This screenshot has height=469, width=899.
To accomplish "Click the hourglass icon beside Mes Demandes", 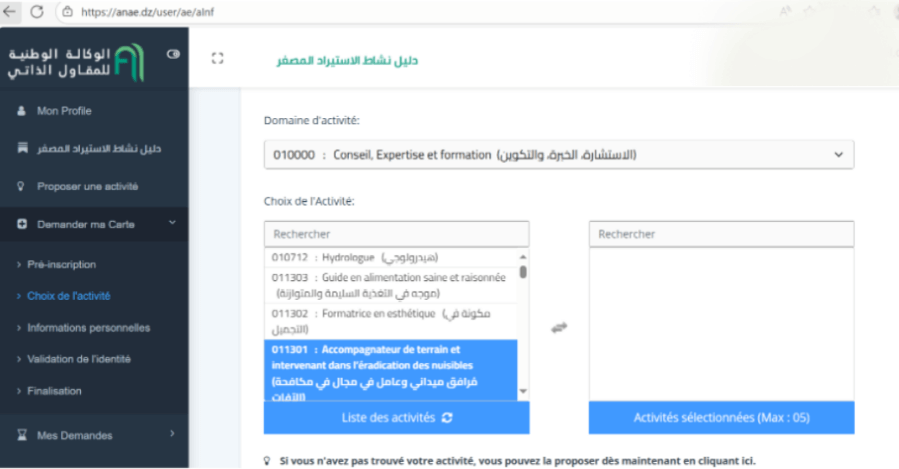I will coord(21,435).
